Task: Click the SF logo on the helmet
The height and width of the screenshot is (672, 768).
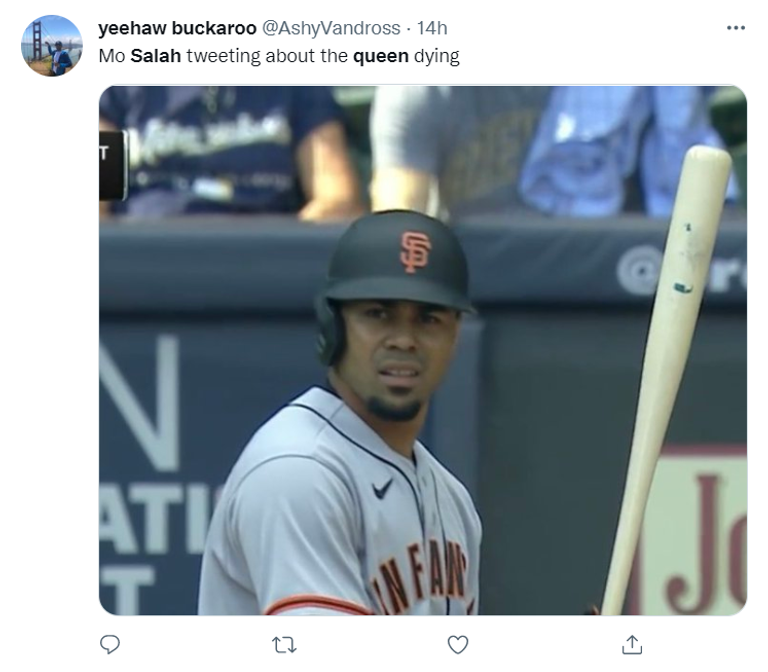Action: click(x=415, y=252)
